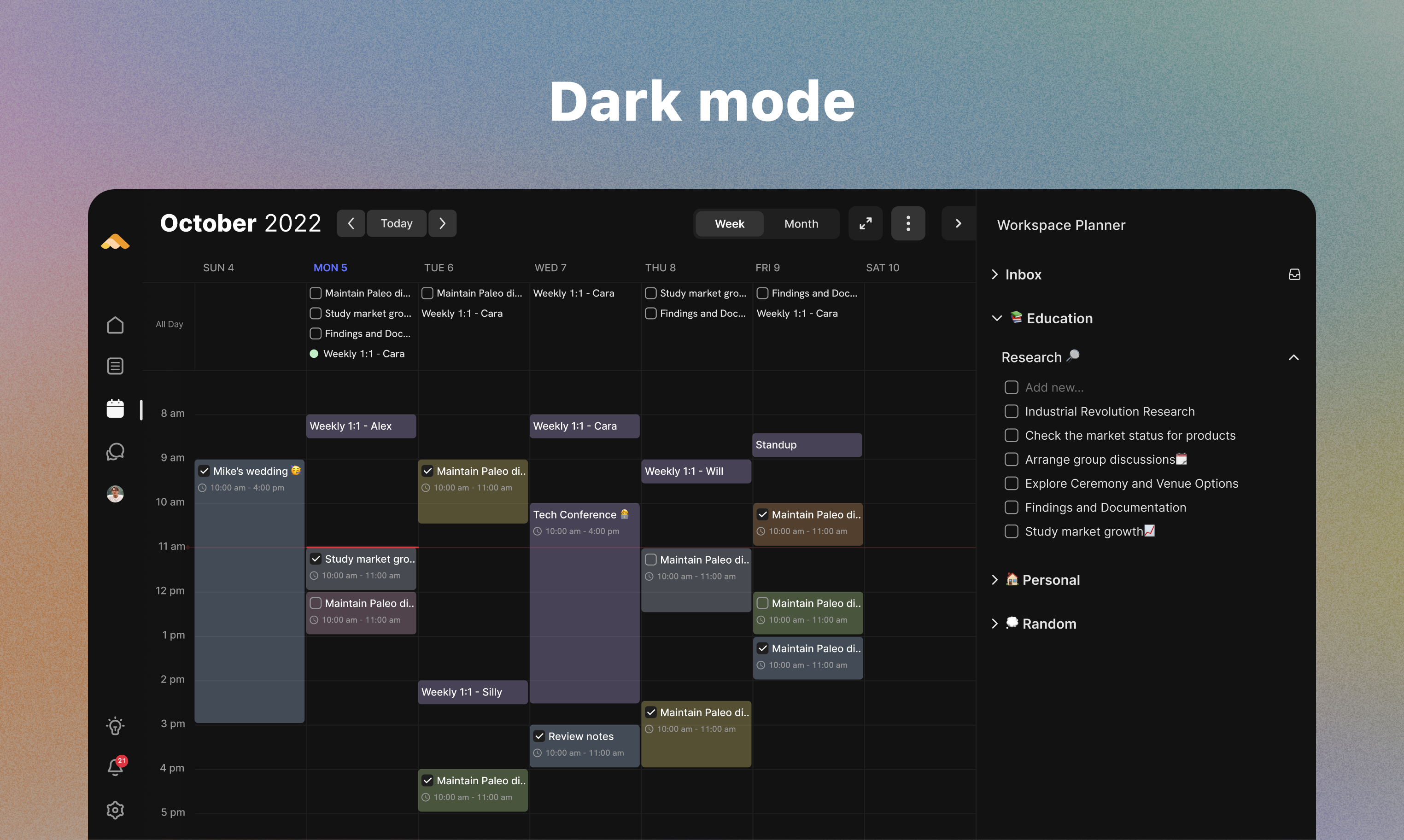Viewport: 1404px width, 840px height.
Task: Click the October 2022 heading
Action: [240, 223]
